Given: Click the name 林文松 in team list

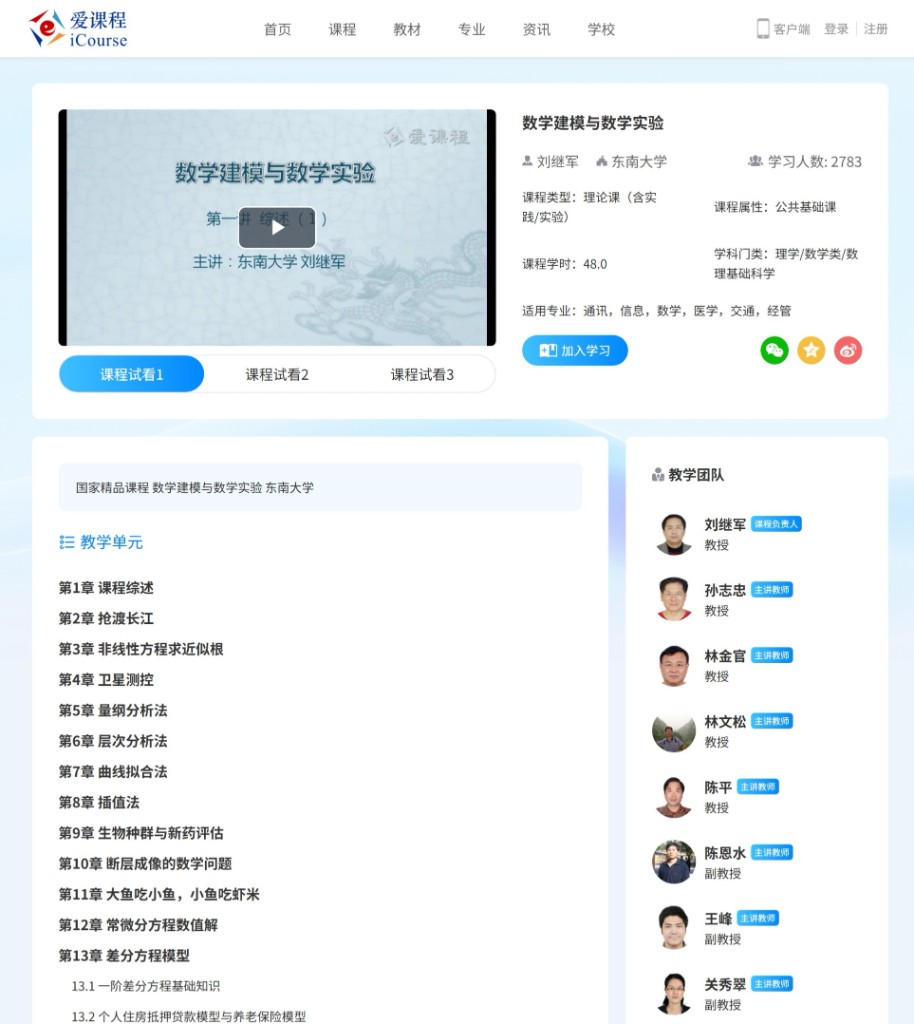Looking at the screenshot, I should (725, 722).
